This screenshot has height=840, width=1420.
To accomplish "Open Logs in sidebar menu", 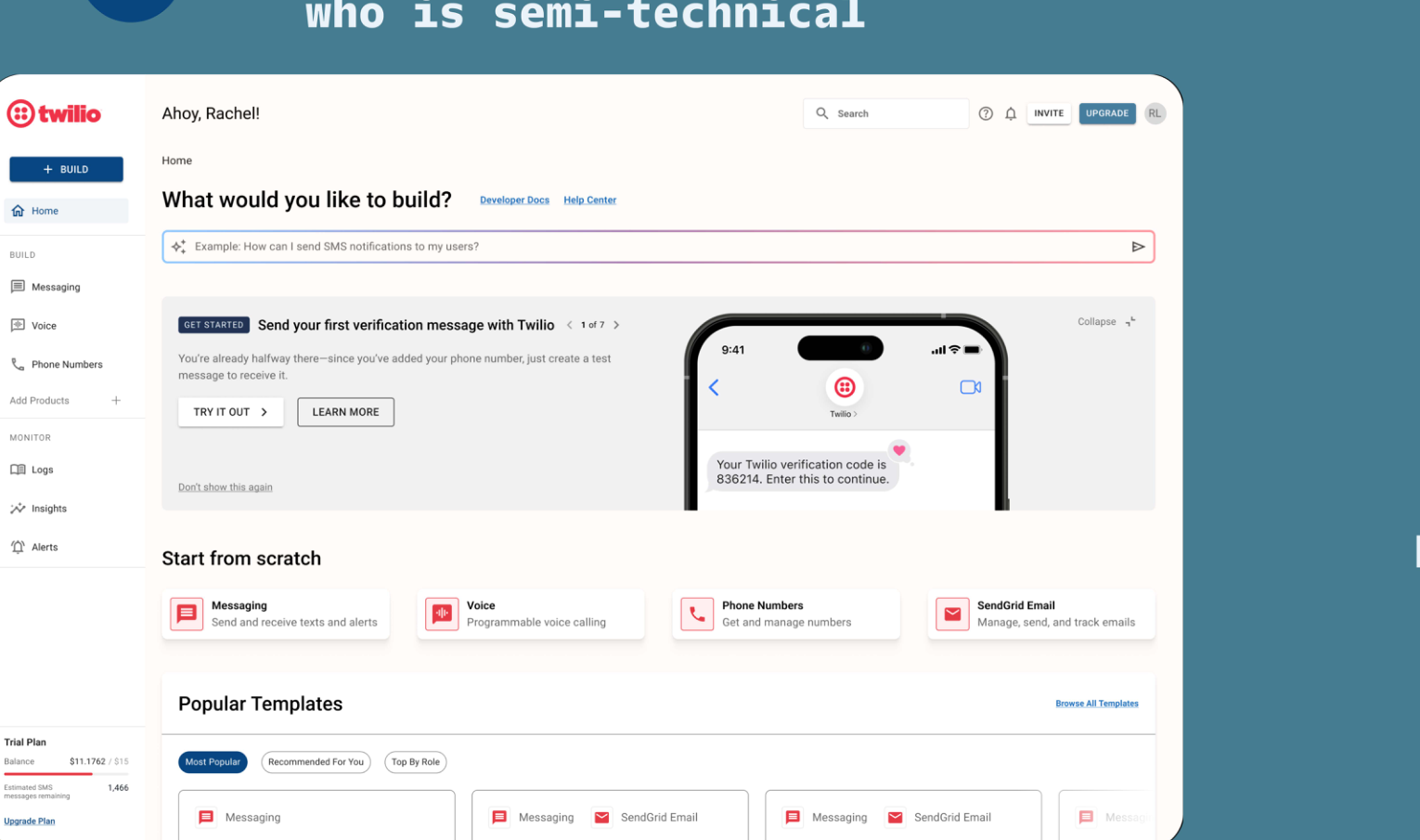I will pyautogui.click(x=66, y=470).
